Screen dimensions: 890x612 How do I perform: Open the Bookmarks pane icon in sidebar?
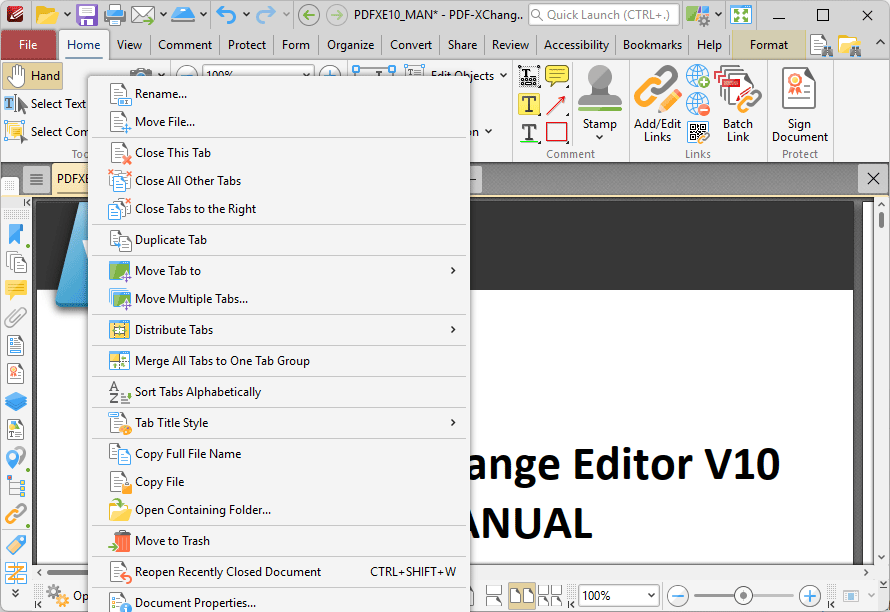point(16,234)
